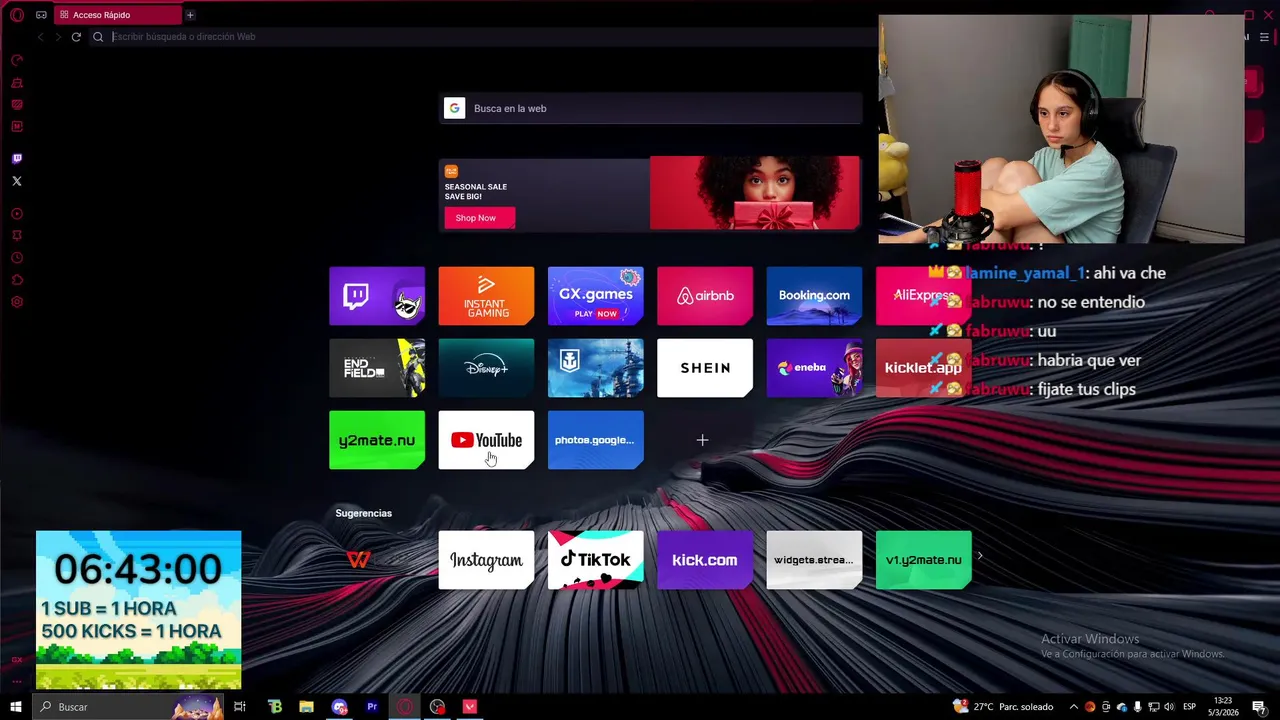Open the Booking.com speed dial tile

point(814,296)
